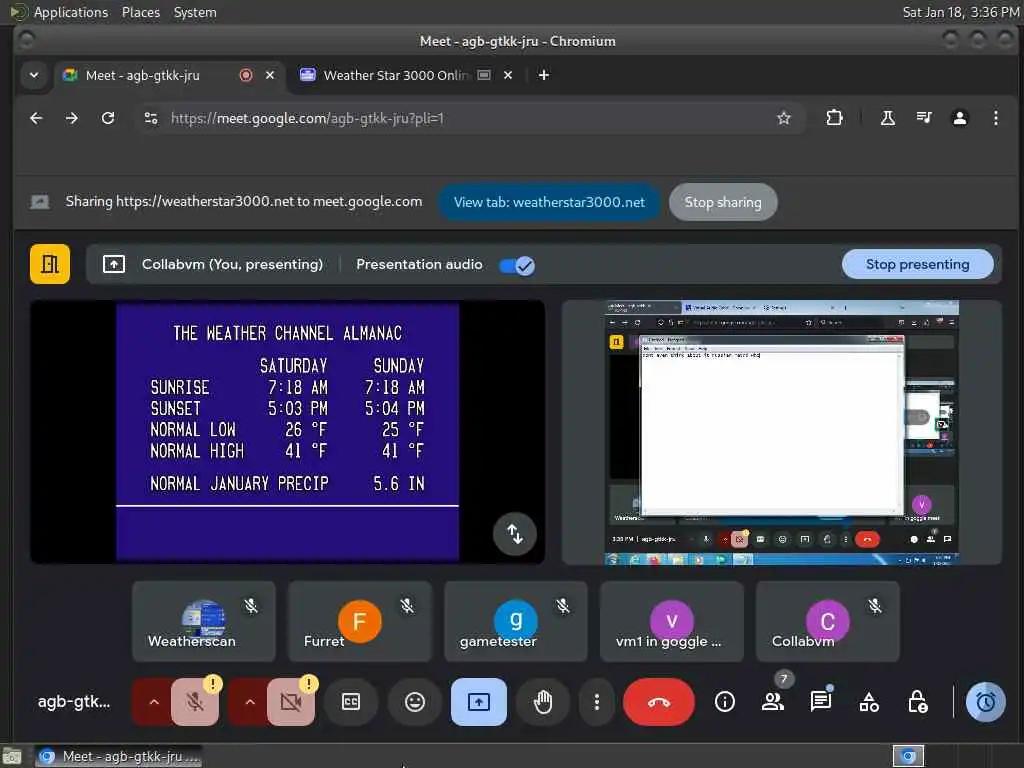Click the presenting screen icon beside Collabvm
The width and height of the screenshot is (1024, 768).
click(x=114, y=264)
